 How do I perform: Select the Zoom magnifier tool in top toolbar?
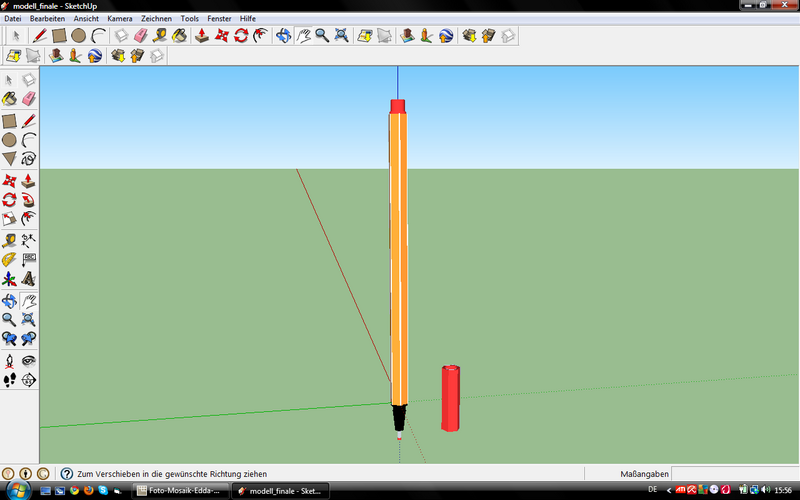(322, 36)
